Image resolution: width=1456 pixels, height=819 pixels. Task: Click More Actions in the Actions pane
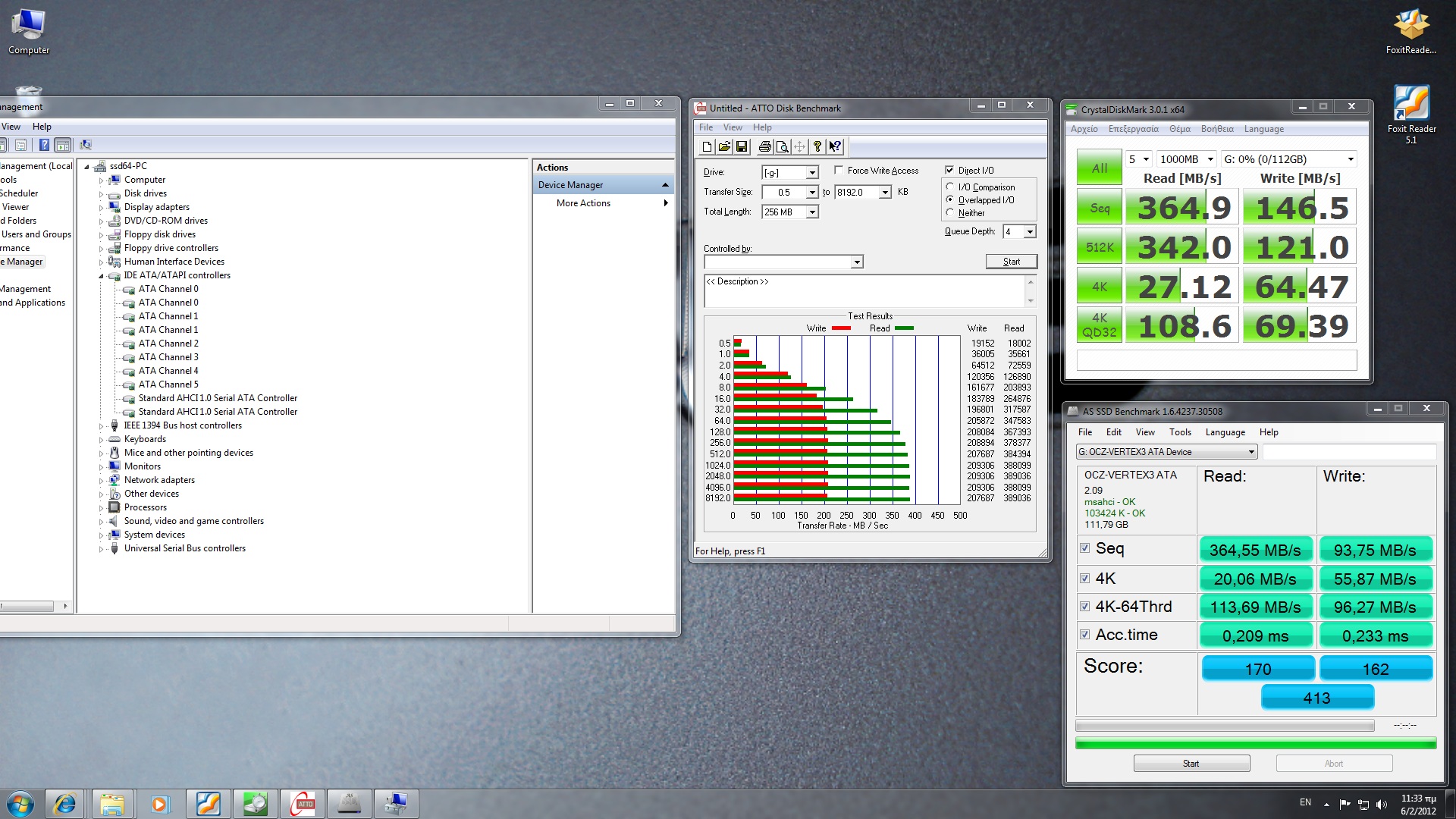coord(583,203)
